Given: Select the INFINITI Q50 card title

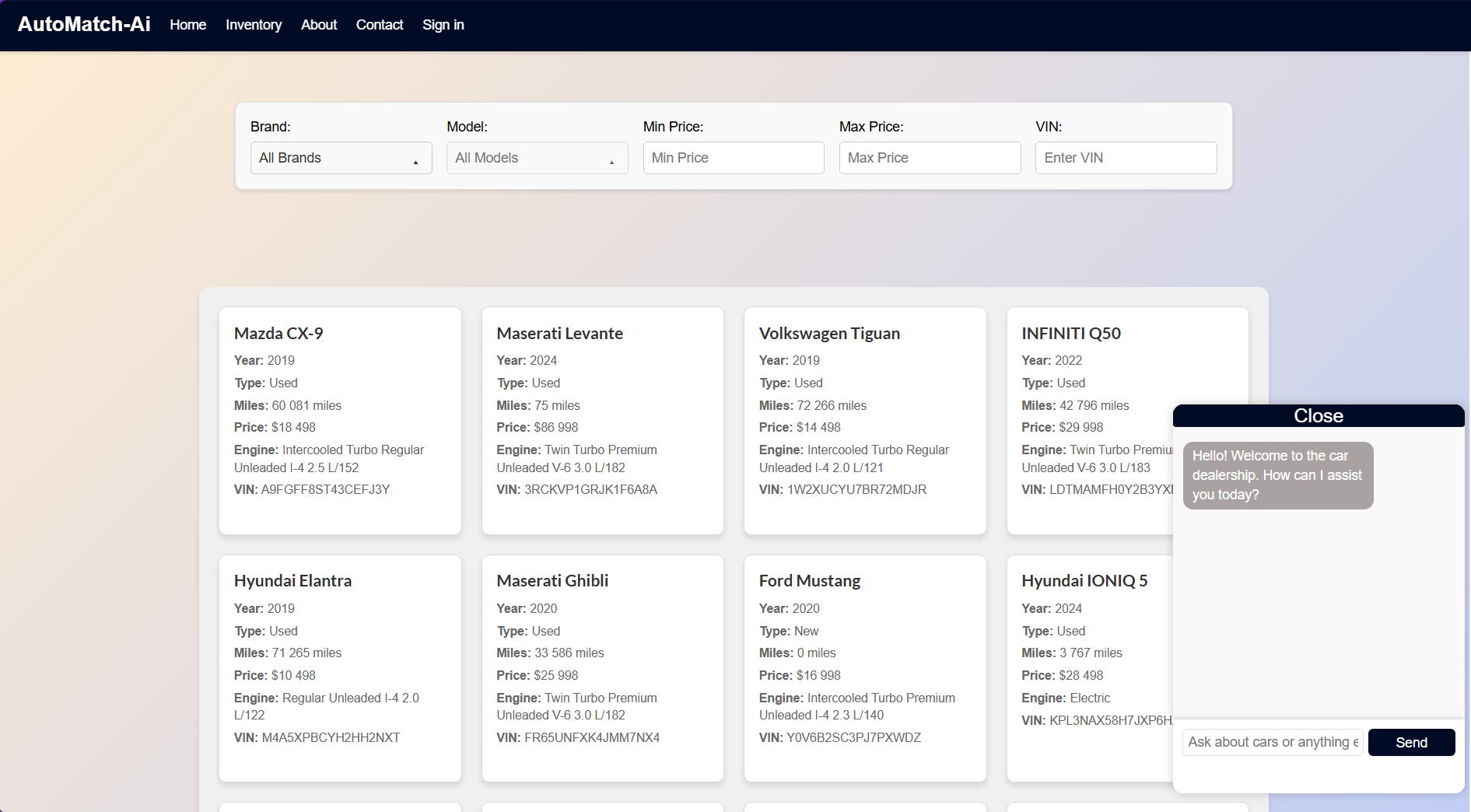Looking at the screenshot, I should click(1071, 334).
